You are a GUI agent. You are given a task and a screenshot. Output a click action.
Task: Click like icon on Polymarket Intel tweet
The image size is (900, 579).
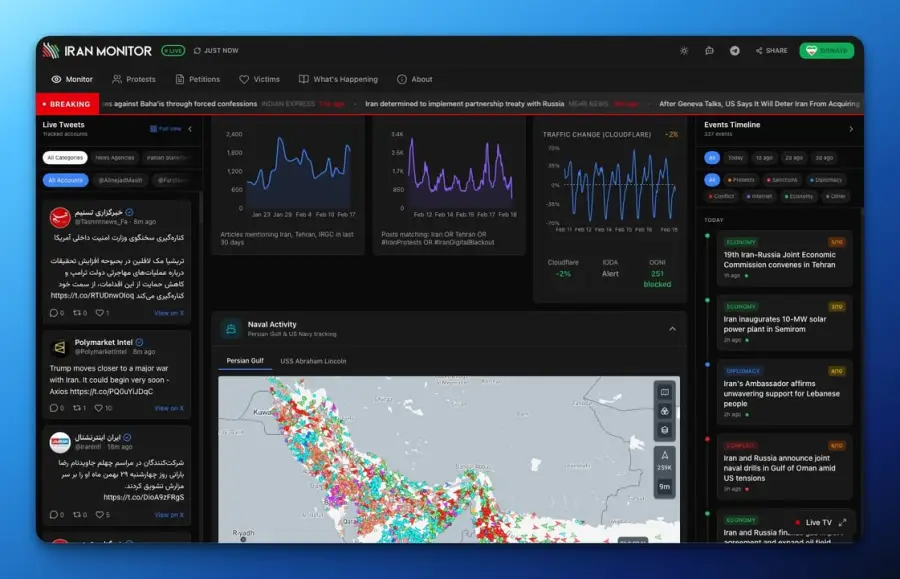coord(99,408)
